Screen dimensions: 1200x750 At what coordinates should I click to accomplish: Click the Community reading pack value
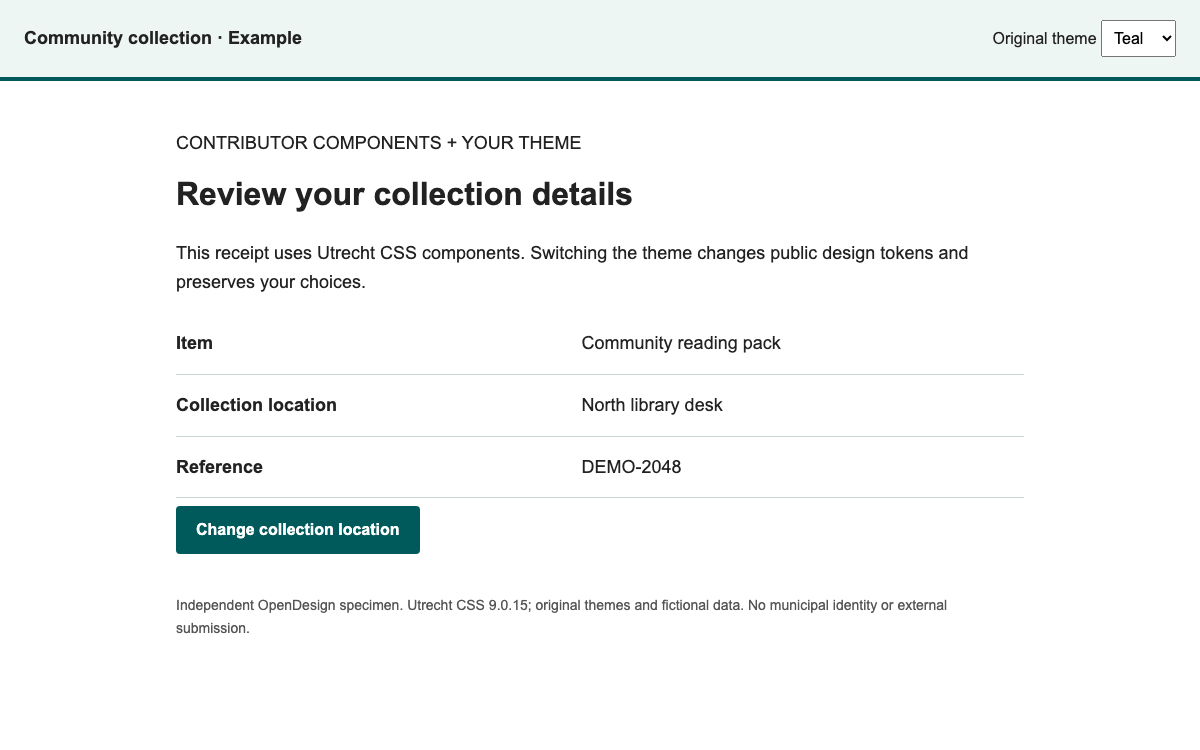click(x=681, y=343)
